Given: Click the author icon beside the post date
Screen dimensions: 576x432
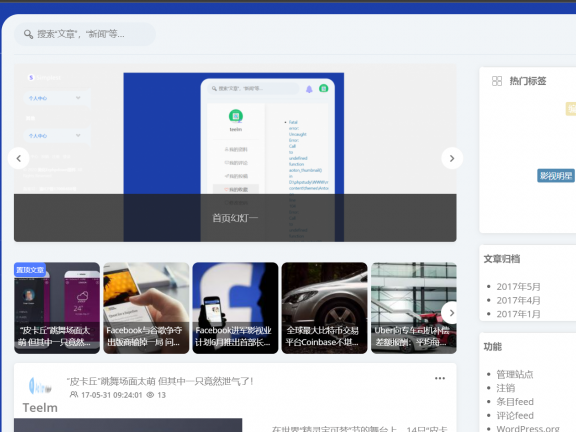Looking at the screenshot, I should click(x=74, y=395).
